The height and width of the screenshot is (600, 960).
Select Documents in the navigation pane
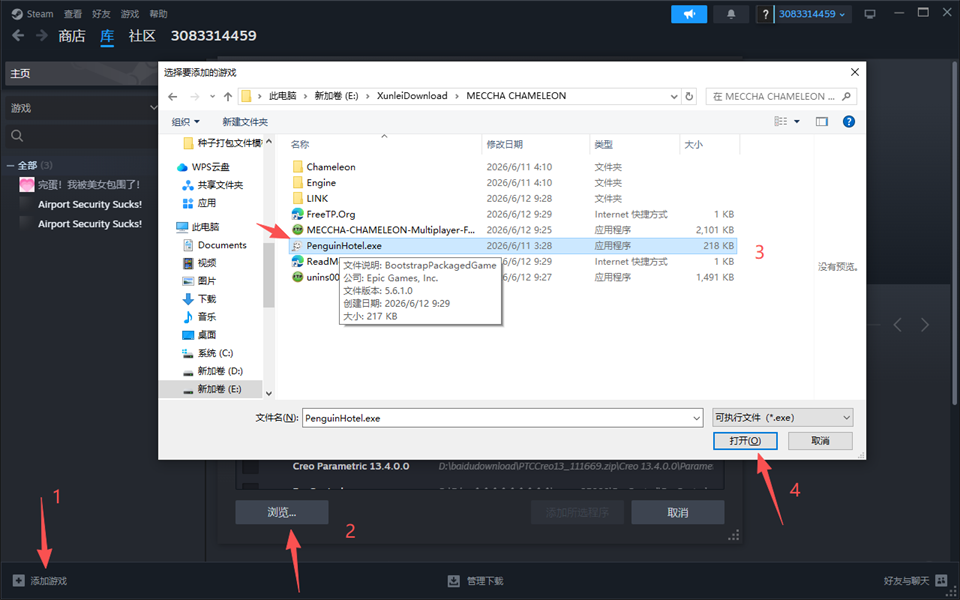[222, 245]
